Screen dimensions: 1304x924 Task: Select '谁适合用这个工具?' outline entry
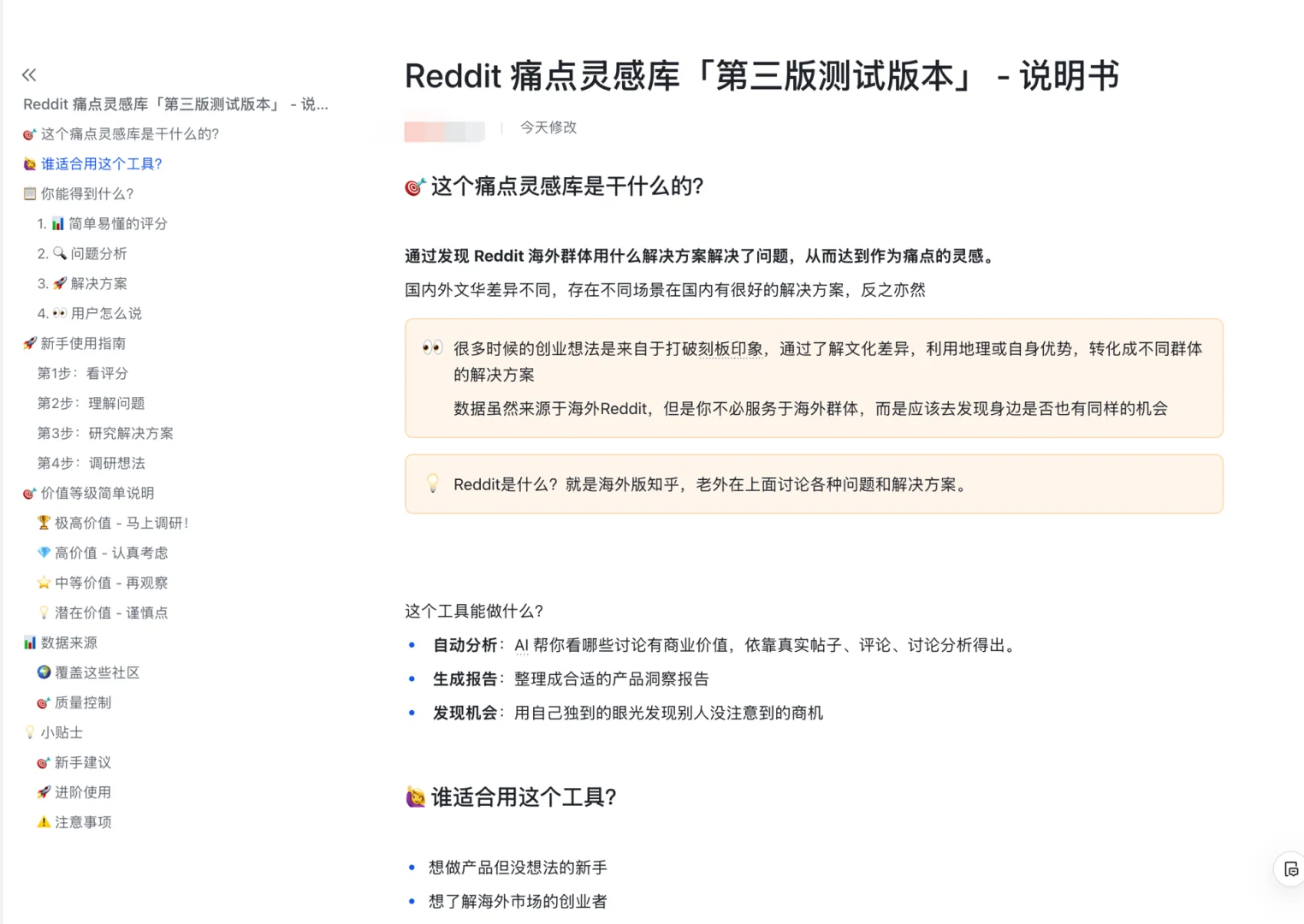click(92, 164)
